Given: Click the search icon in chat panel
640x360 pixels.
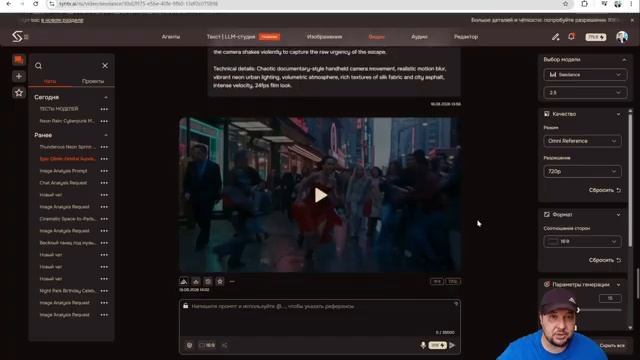Looking at the screenshot, I should [x=38, y=66].
